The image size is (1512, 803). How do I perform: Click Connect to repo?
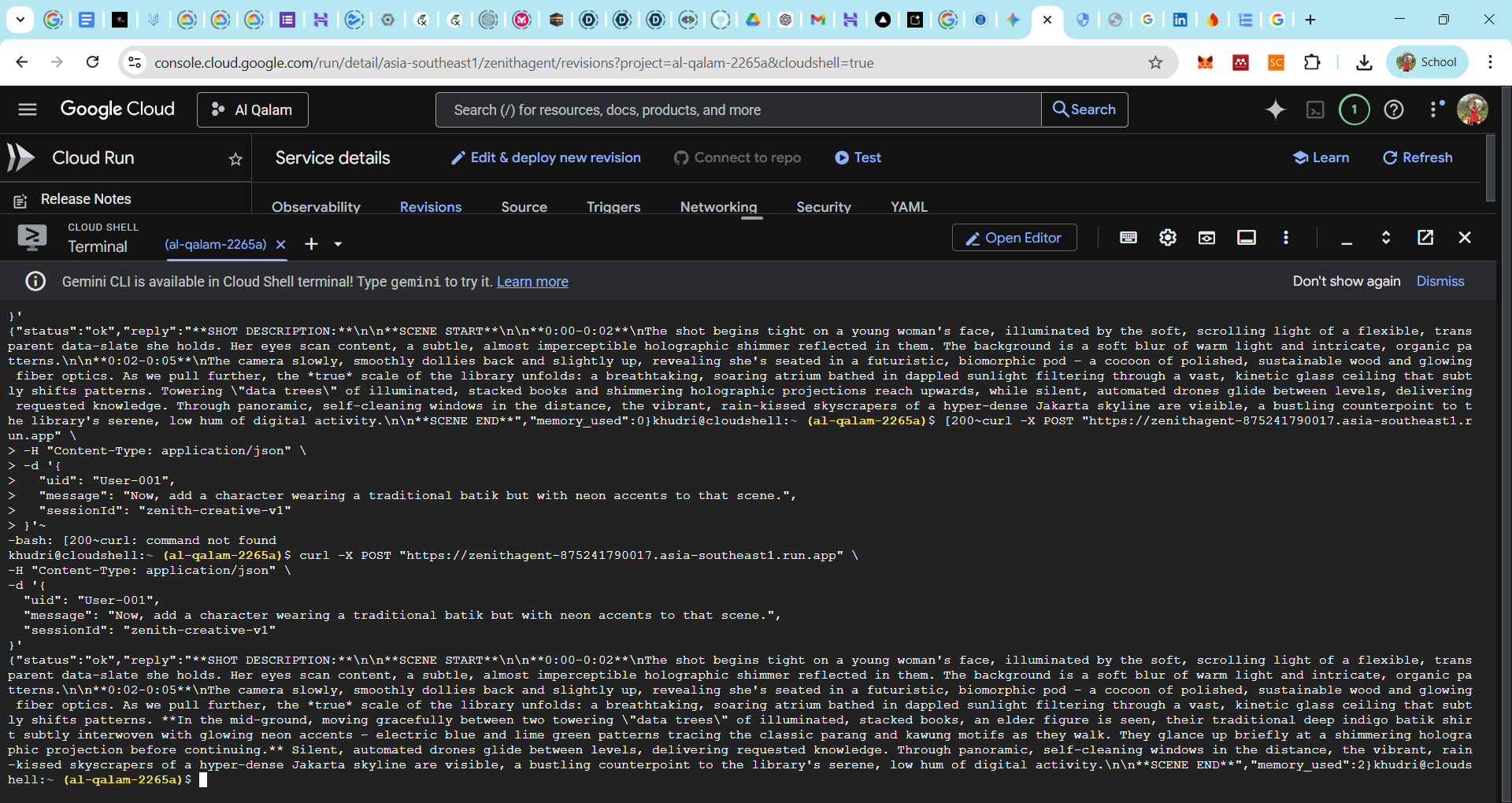pos(738,157)
